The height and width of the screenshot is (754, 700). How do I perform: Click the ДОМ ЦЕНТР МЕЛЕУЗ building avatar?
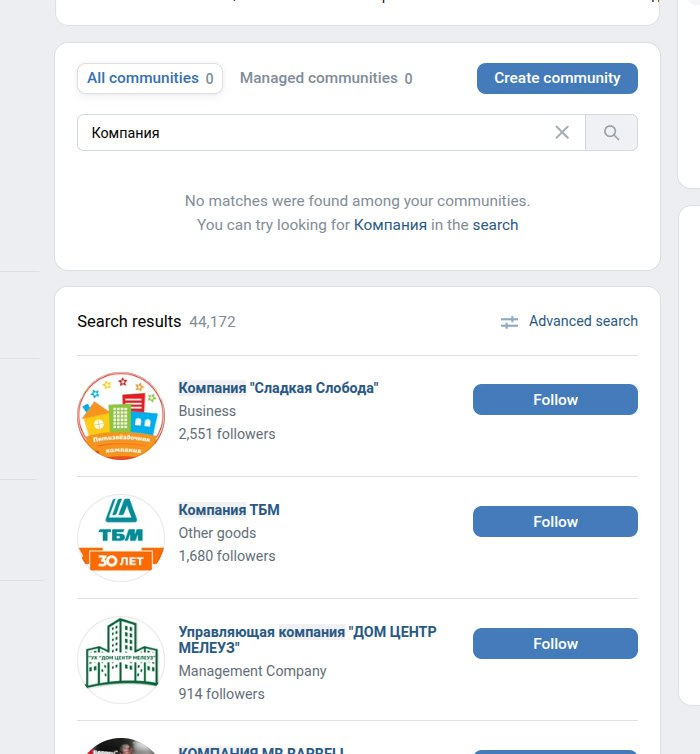point(121,660)
